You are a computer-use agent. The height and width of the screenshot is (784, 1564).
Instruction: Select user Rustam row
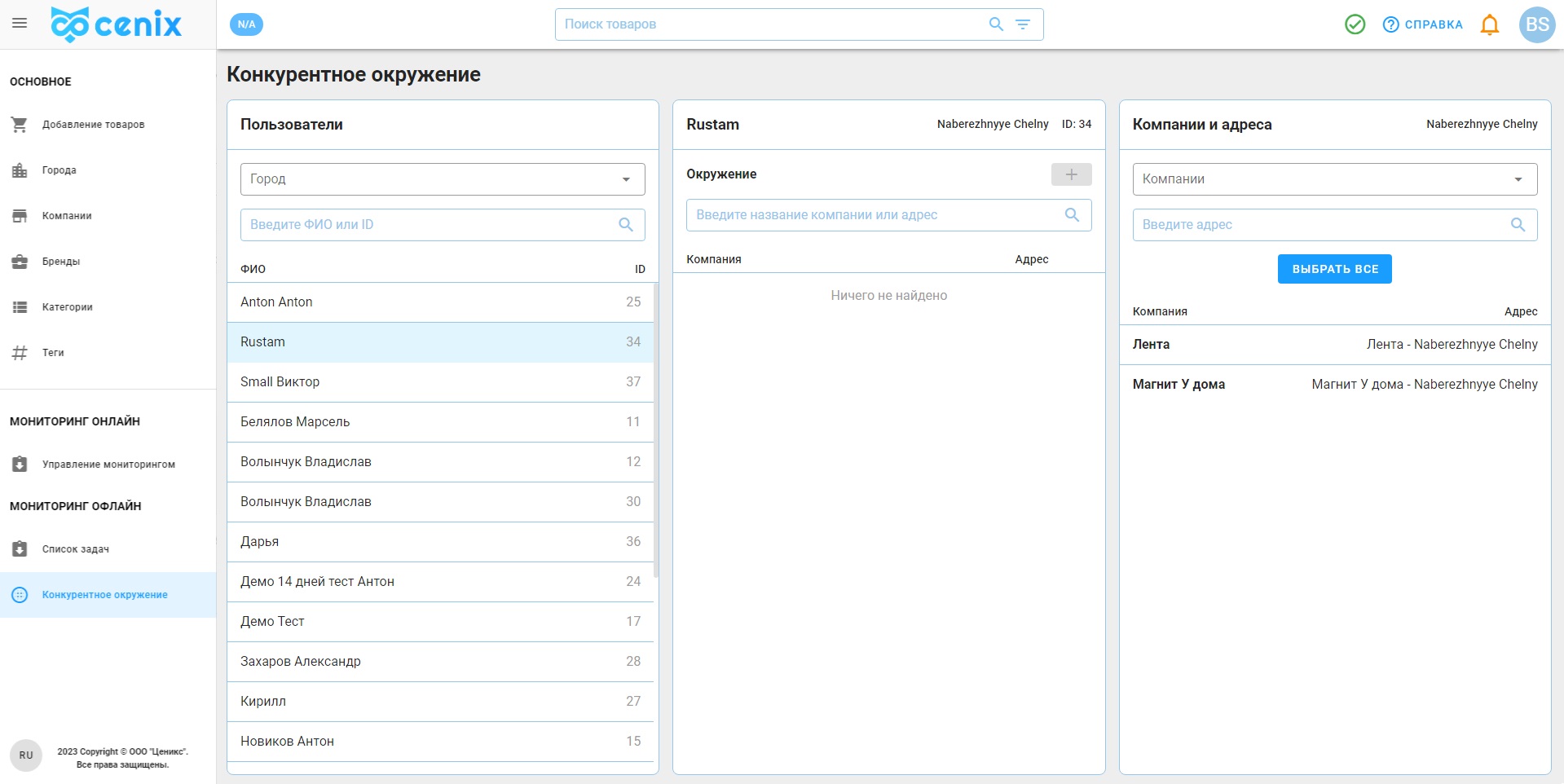click(440, 342)
